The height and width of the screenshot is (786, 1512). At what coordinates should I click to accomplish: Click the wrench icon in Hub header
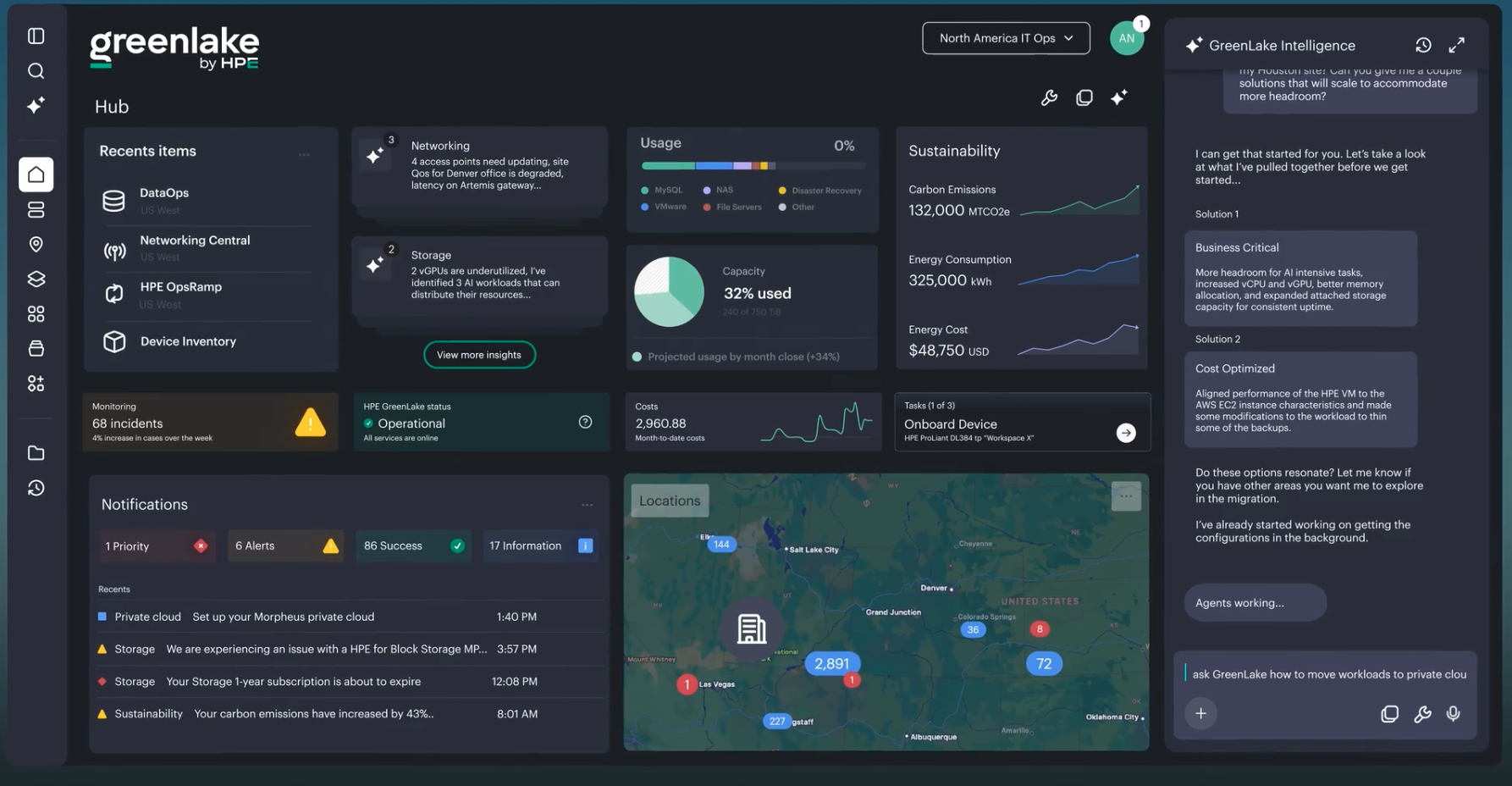point(1049,97)
